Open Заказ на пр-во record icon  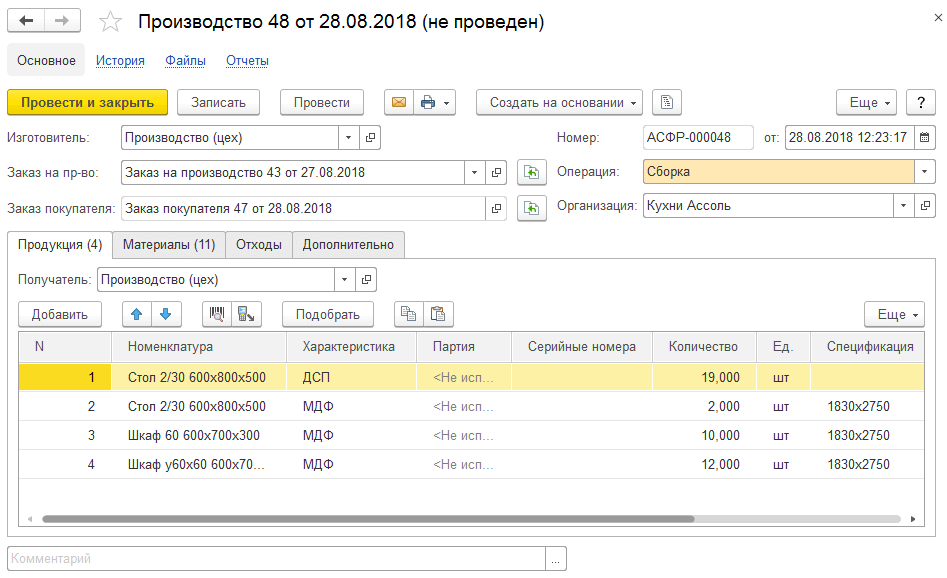[x=496, y=173]
